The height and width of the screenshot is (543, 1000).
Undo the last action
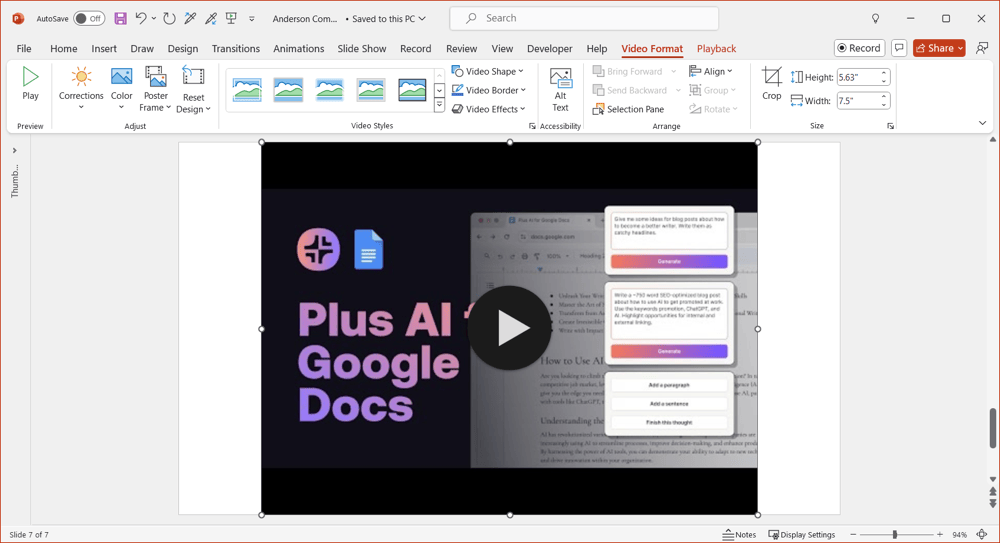141,19
